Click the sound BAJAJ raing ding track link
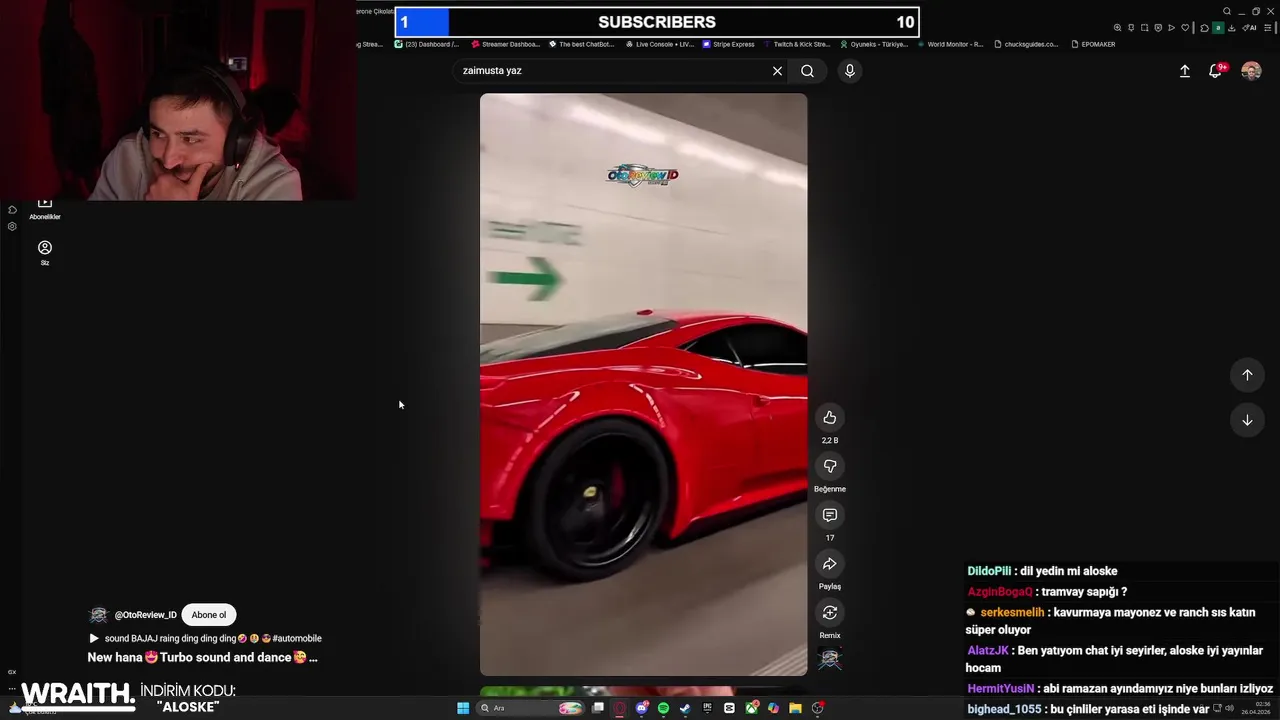 coord(205,638)
